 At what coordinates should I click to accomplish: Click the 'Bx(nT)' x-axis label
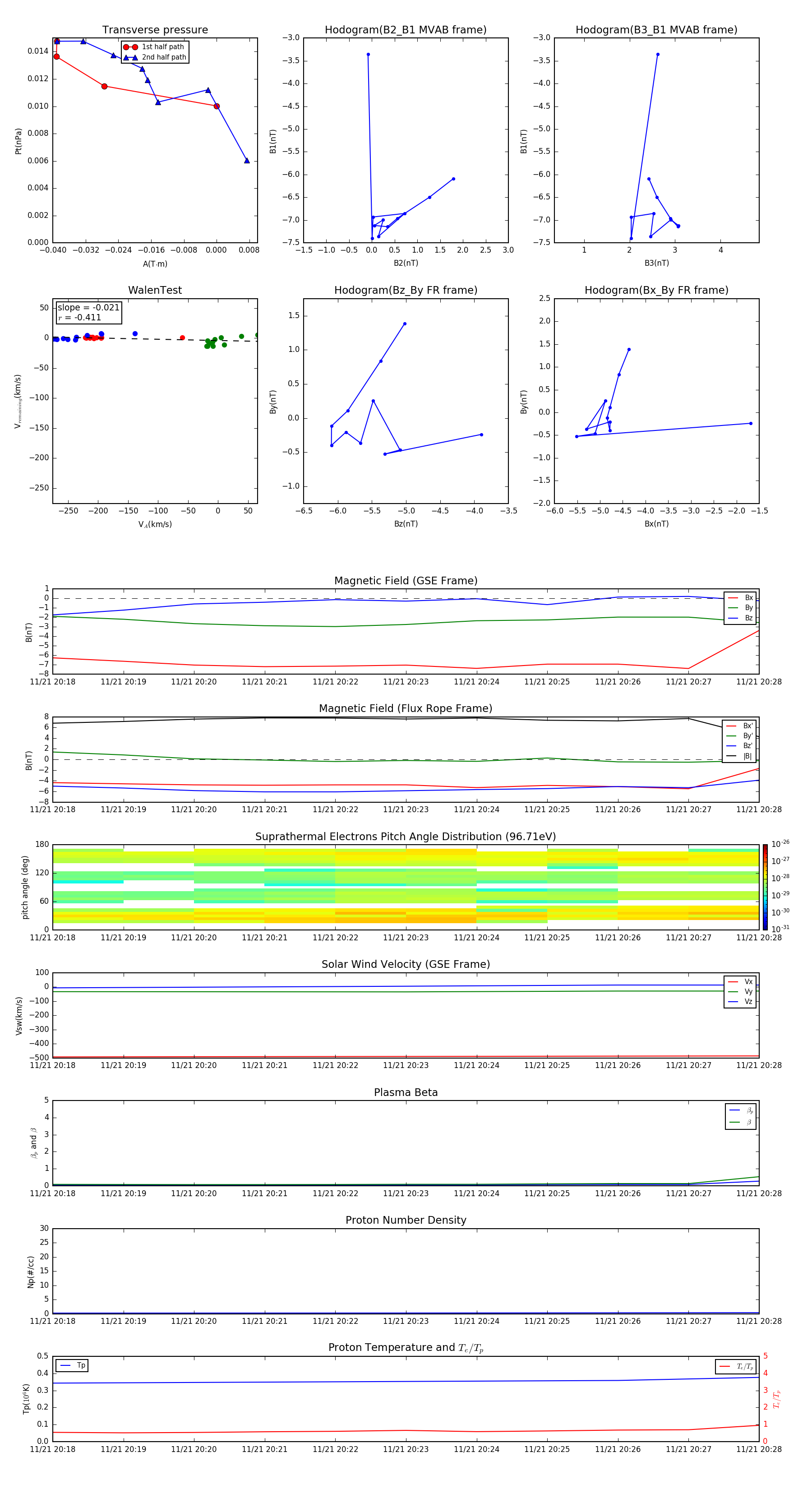(656, 524)
